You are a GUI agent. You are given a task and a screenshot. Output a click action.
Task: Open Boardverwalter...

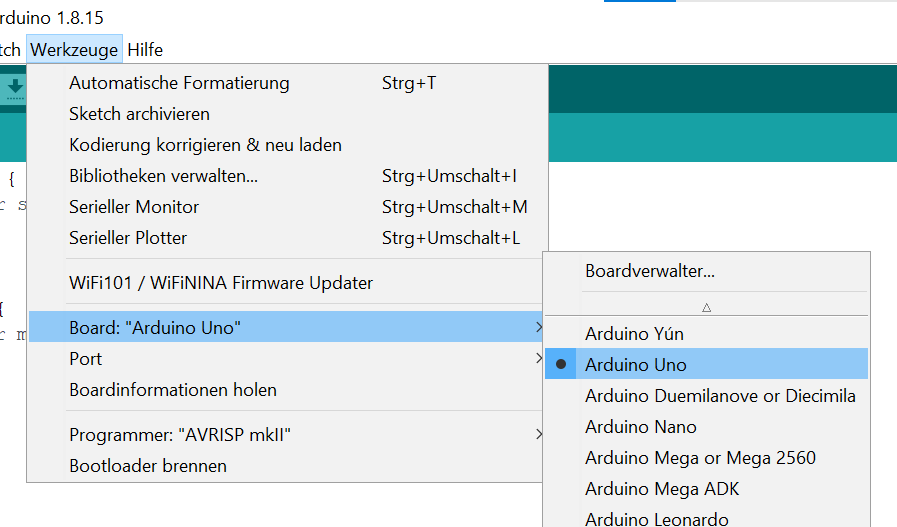click(x=707, y=271)
